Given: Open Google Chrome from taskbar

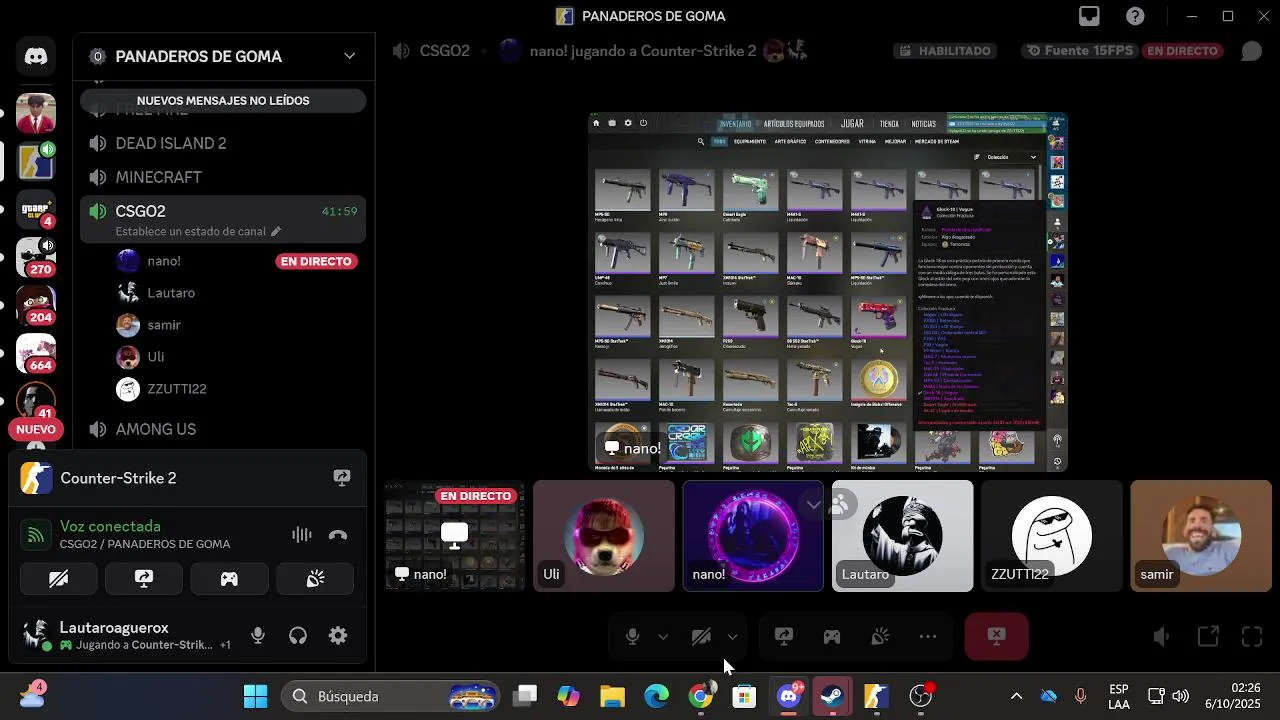Looking at the screenshot, I should coord(701,696).
